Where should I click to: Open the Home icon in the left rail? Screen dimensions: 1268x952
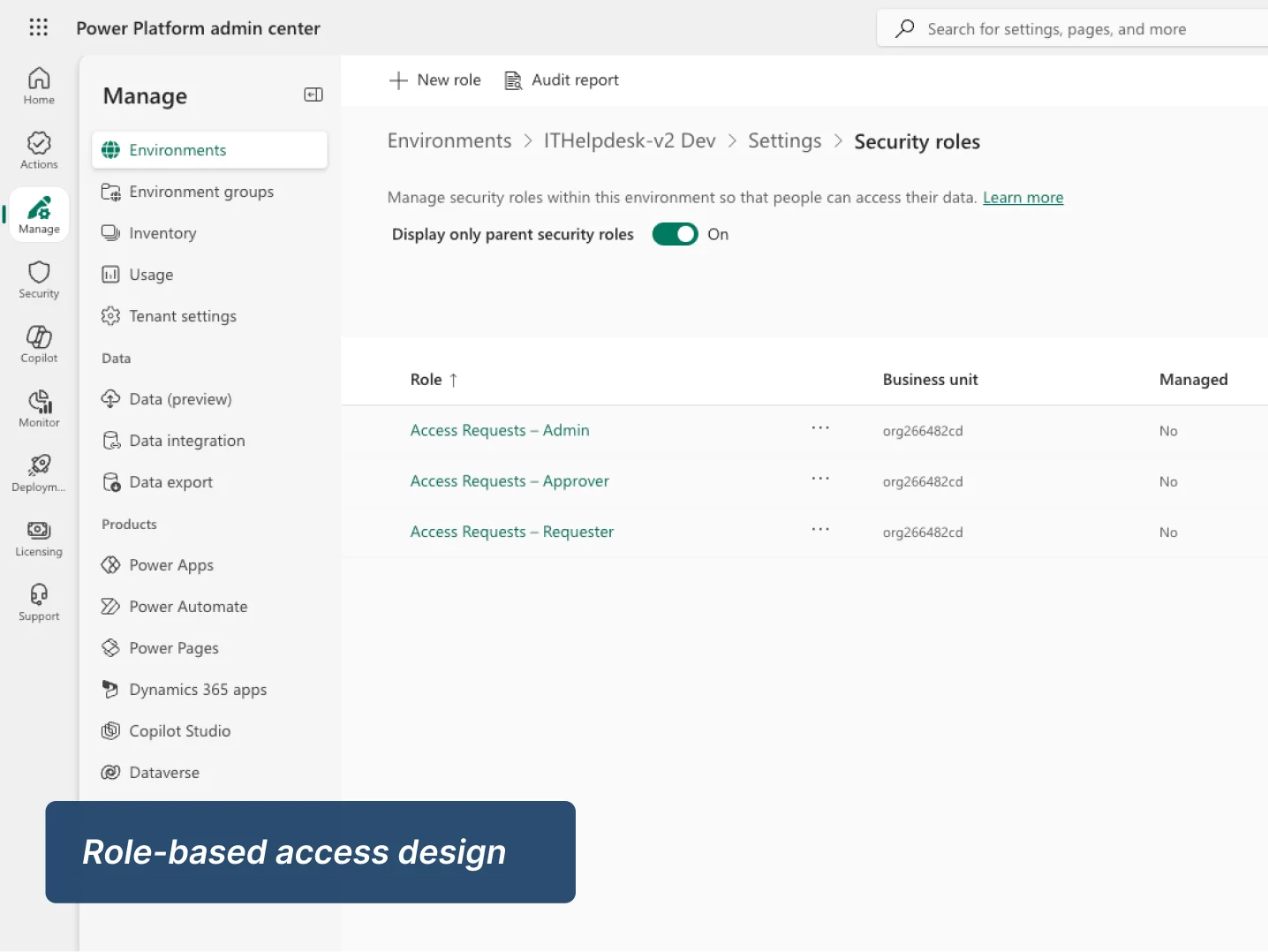(x=38, y=85)
